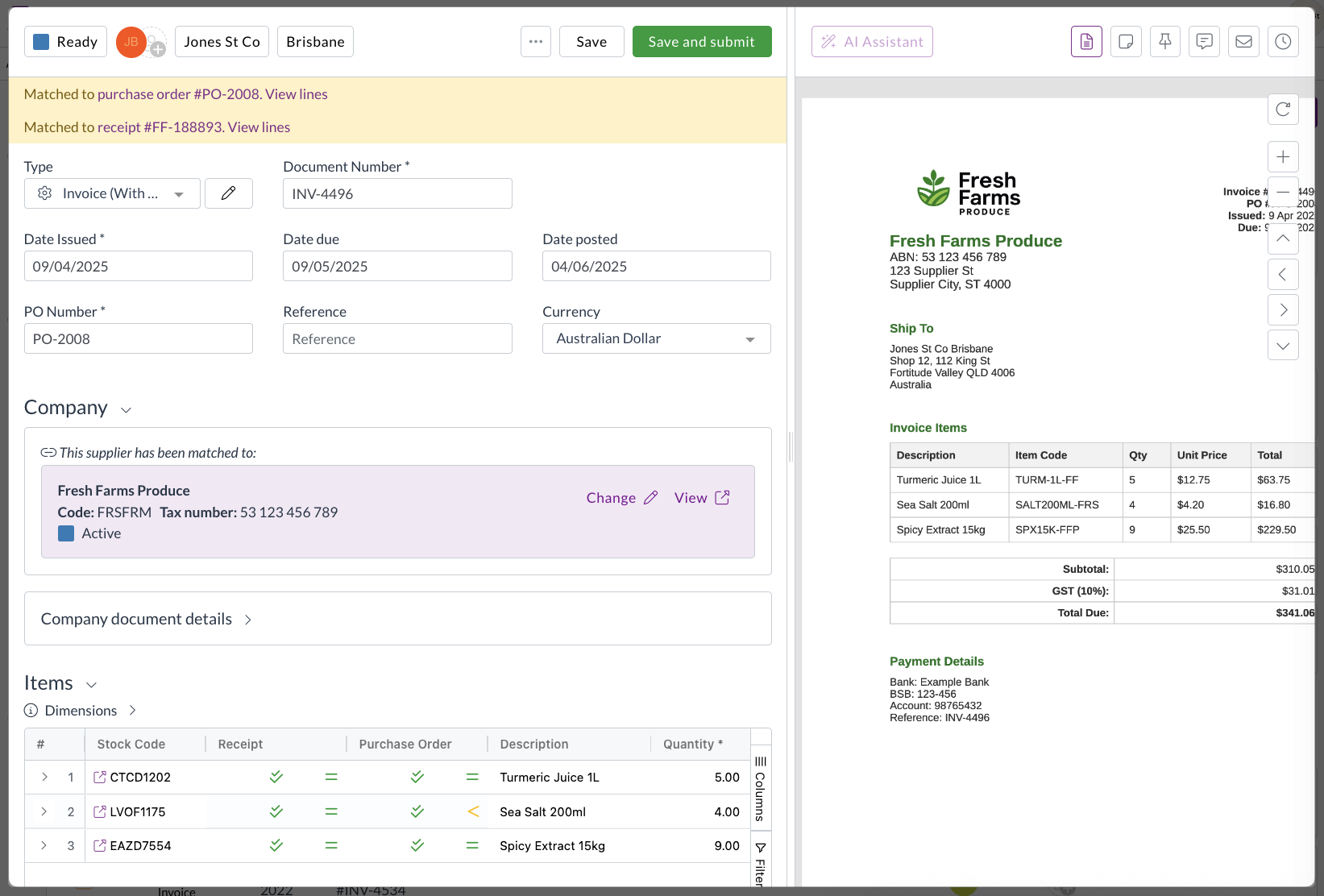
Task: Expand item row 2 Sea Salt
Action: (x=44, y=812)
